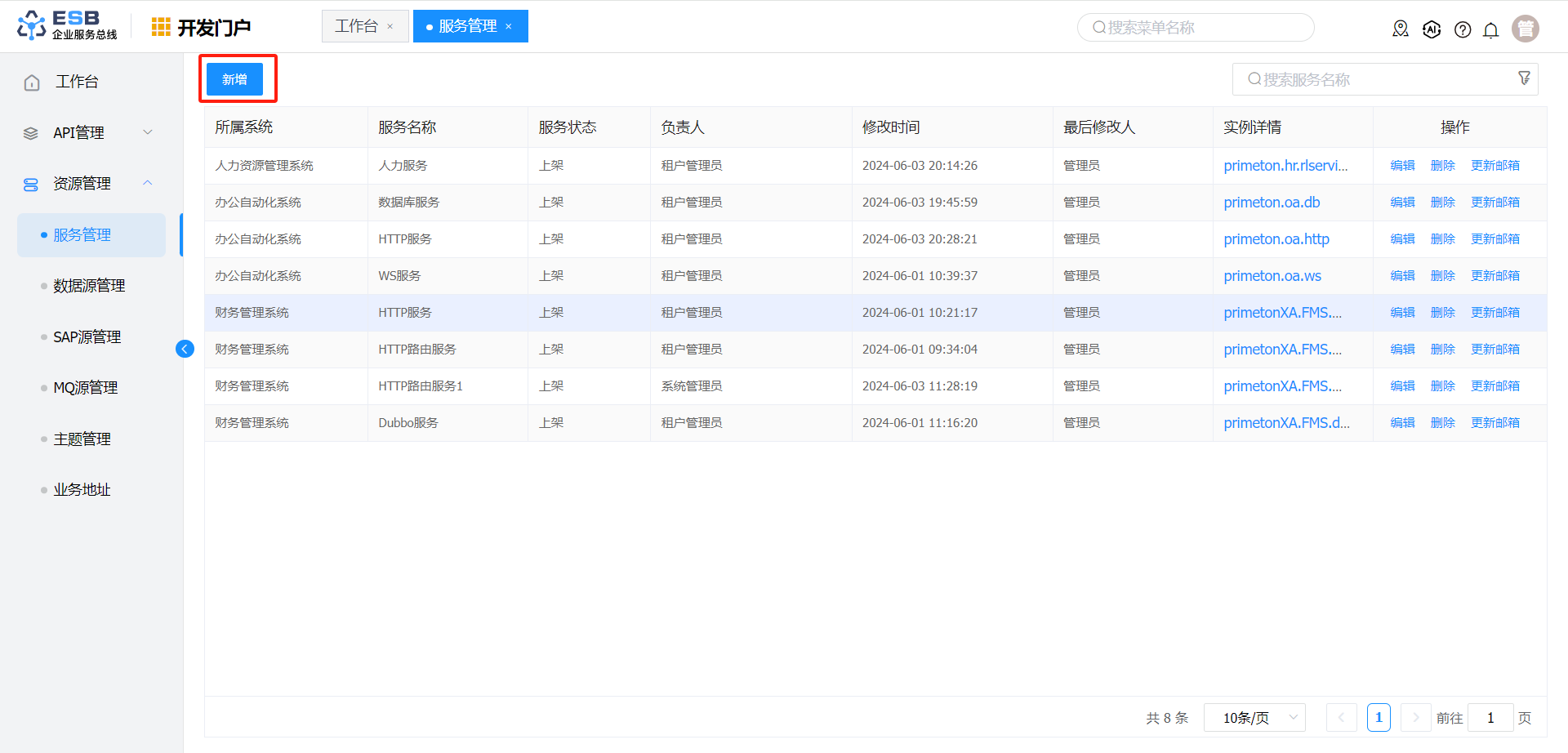This screenshot has height=753, width=1568.
Task: Click 编辑 for the 人力服务 row
Action: click(x=1402, y=166)
